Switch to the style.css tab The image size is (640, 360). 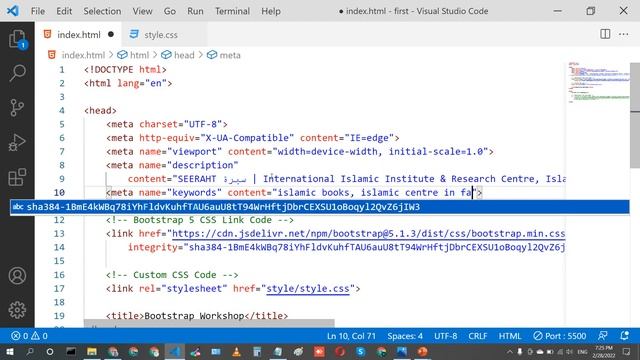[x=160, y=35]
